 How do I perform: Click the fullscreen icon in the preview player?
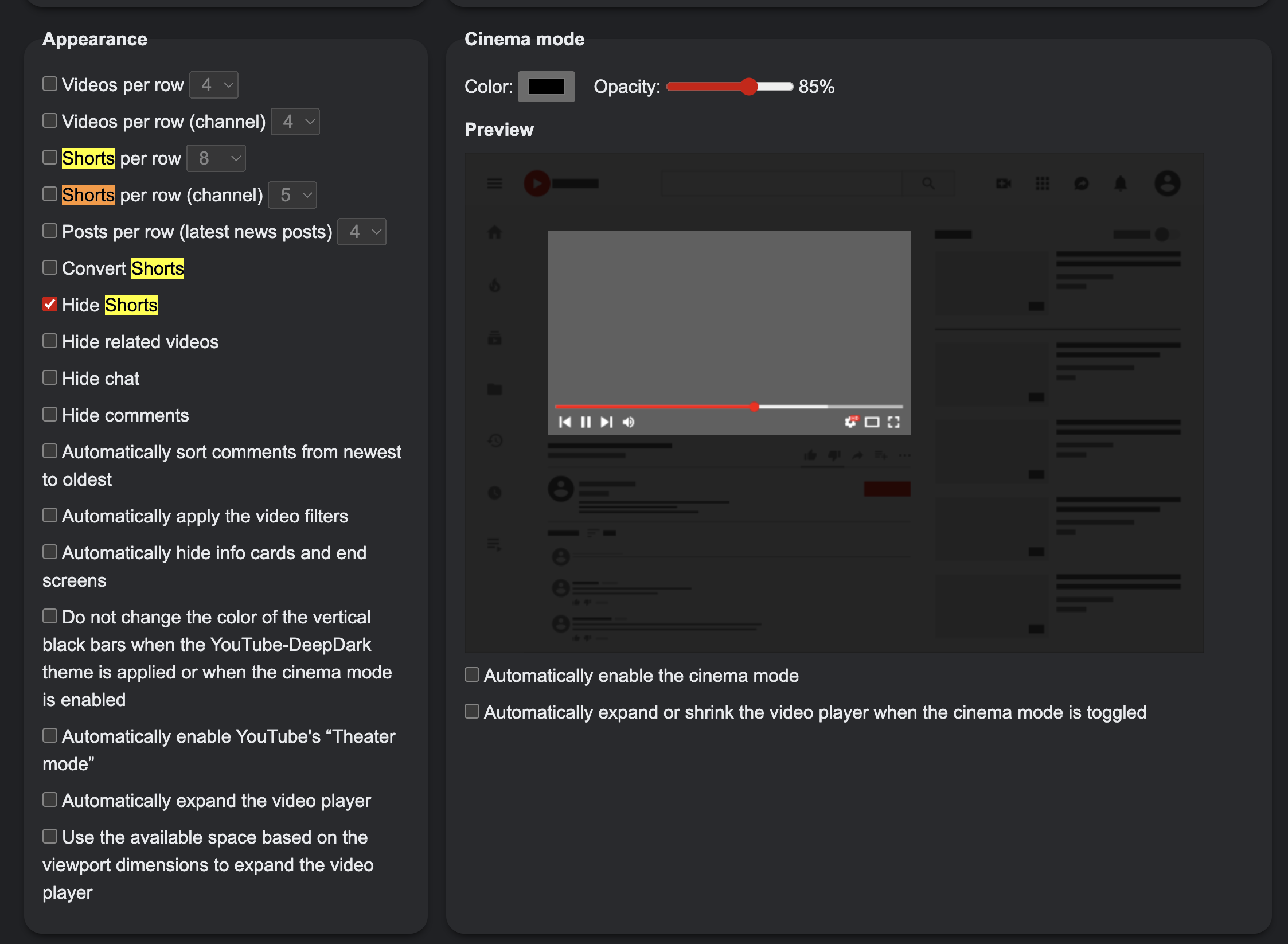coord(893,422)
